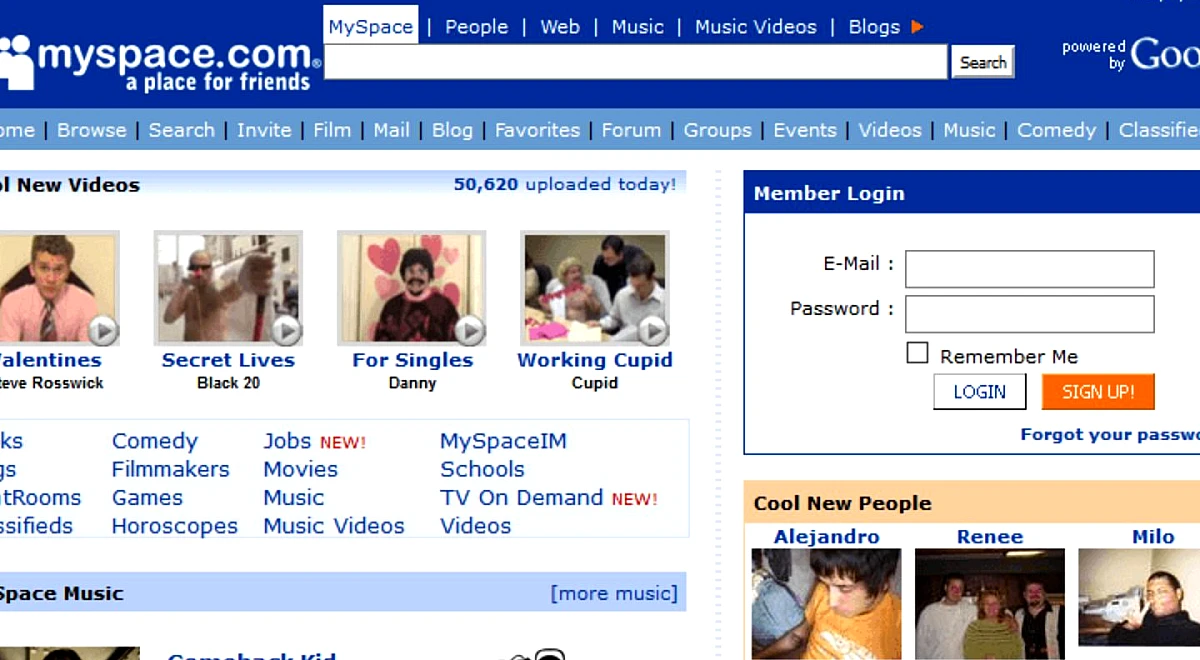Select the People search tab
This screenshot has height=660, width=1200.
pos(476,27)
